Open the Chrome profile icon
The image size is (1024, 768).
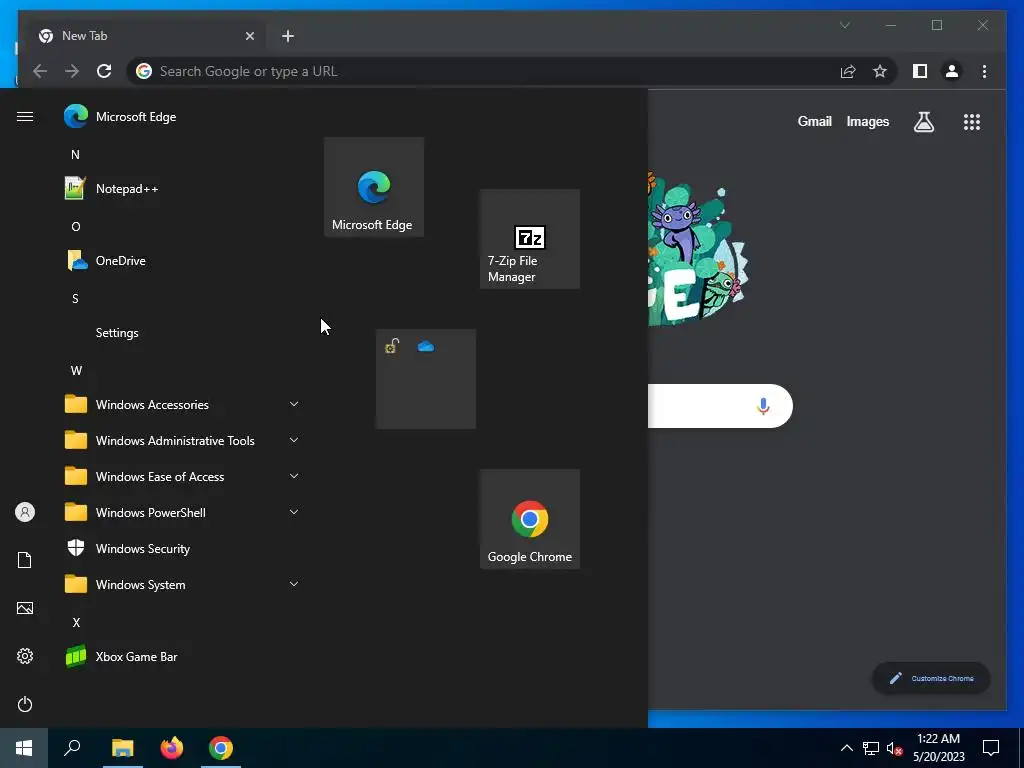pyautogui.click(x=952, y=71)
